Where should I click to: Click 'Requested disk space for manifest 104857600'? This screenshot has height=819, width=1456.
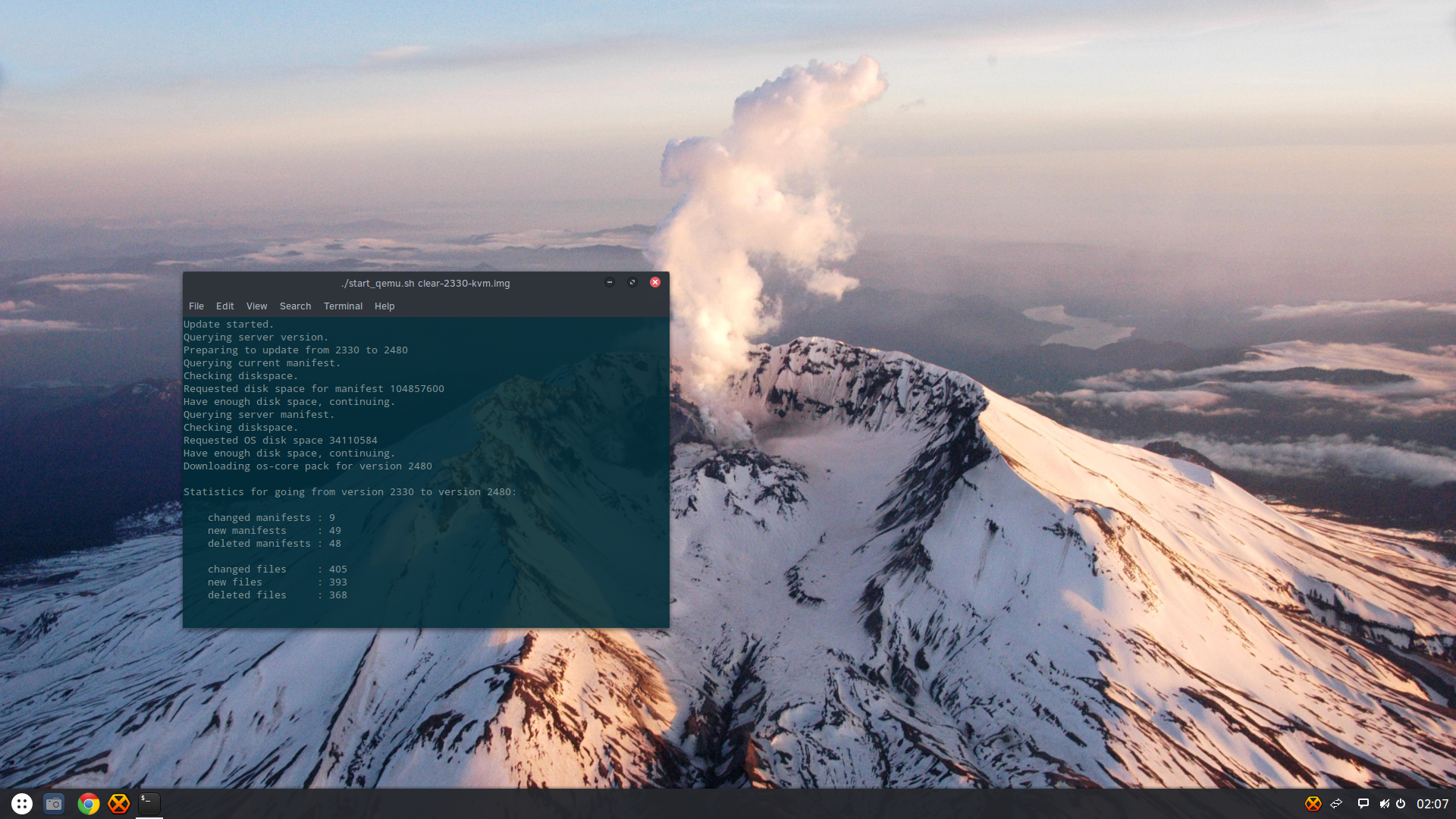pyautogui.click(x=314, y=389)
